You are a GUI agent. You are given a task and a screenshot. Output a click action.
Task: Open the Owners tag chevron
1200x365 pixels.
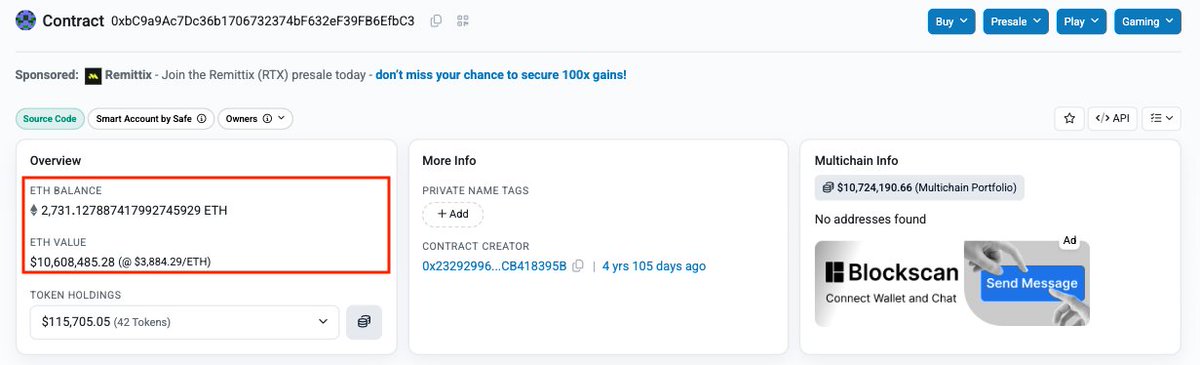pyautogui.click(x=281, y=119)
